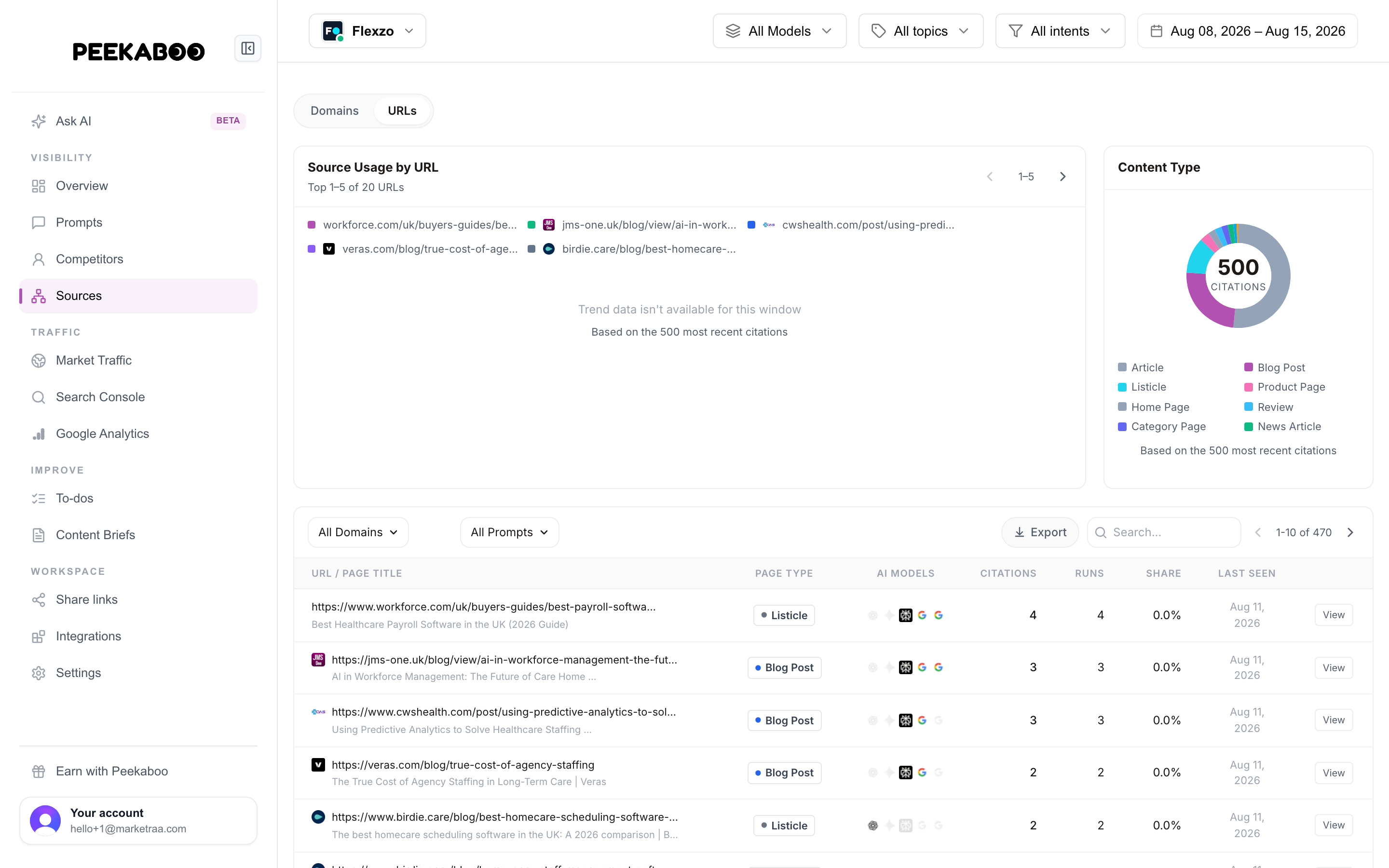Click View for the jms-one.uk row
1389x868 pixels.
[1334, 668]
